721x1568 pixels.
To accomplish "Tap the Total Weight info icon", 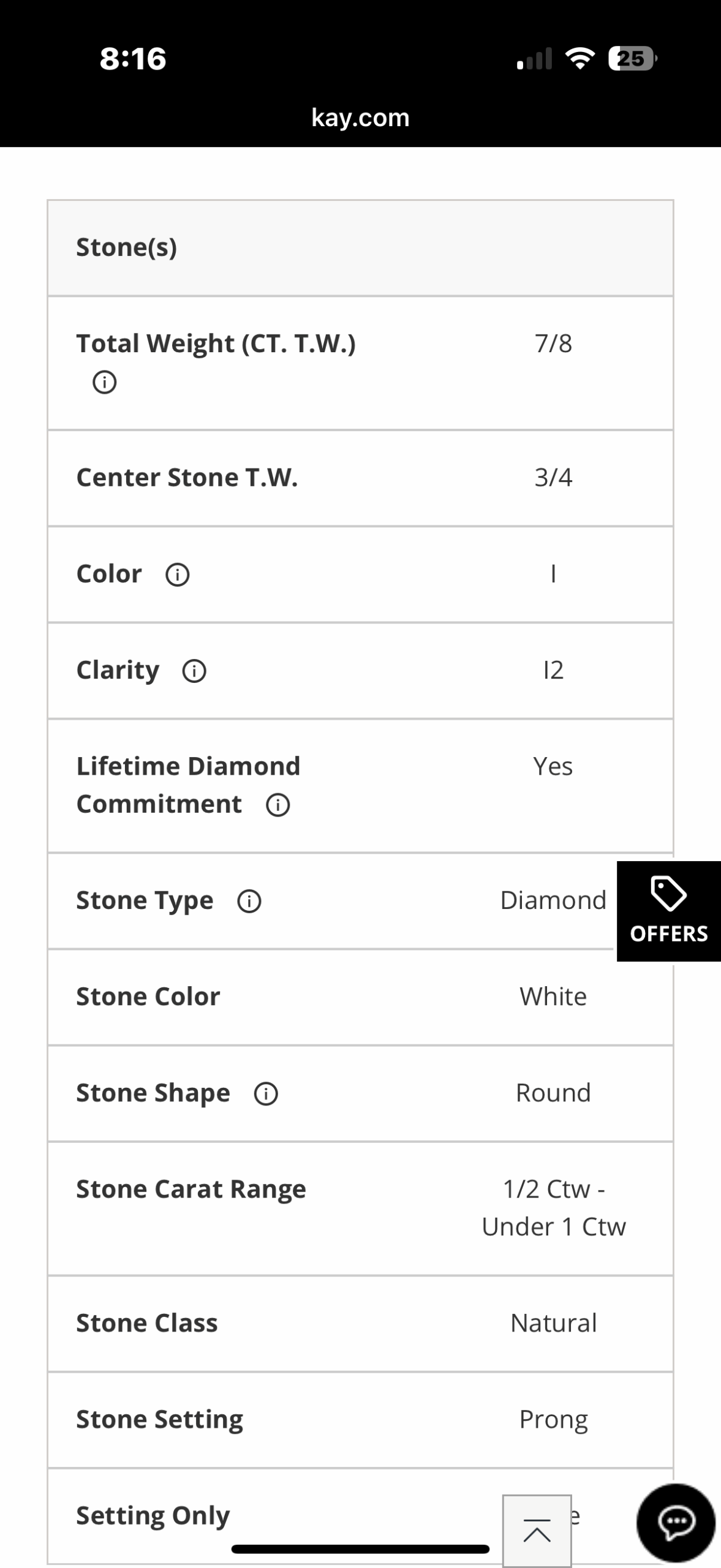I will click(x=104, y=382).
